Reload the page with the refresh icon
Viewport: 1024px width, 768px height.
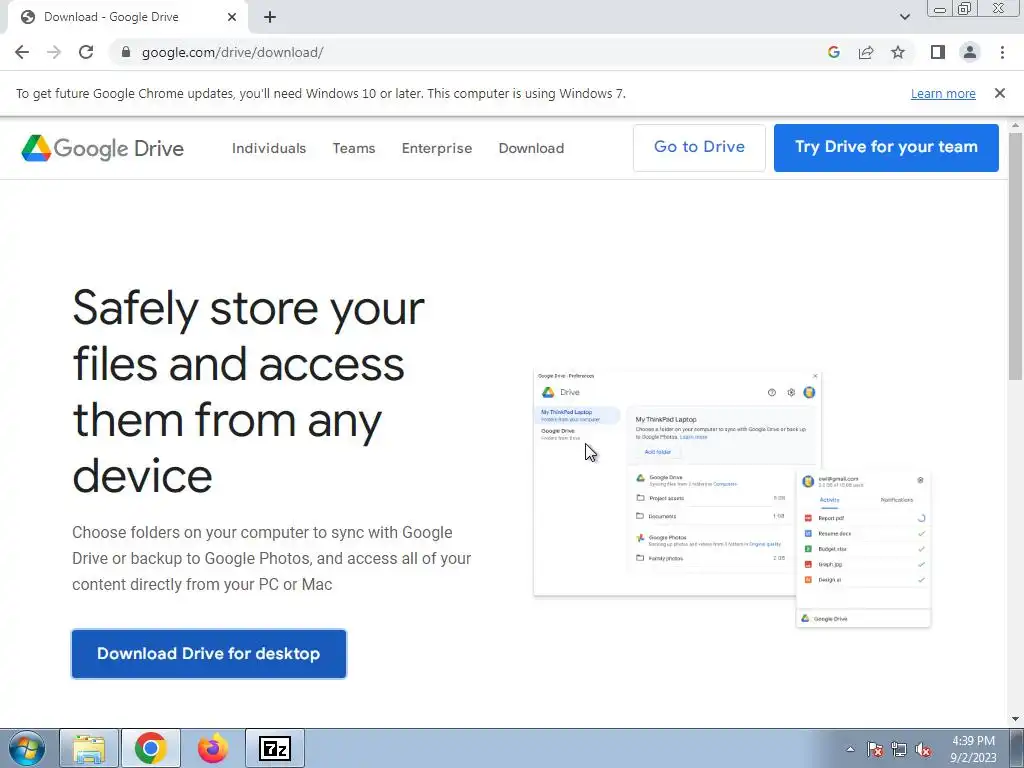point(86,52)
